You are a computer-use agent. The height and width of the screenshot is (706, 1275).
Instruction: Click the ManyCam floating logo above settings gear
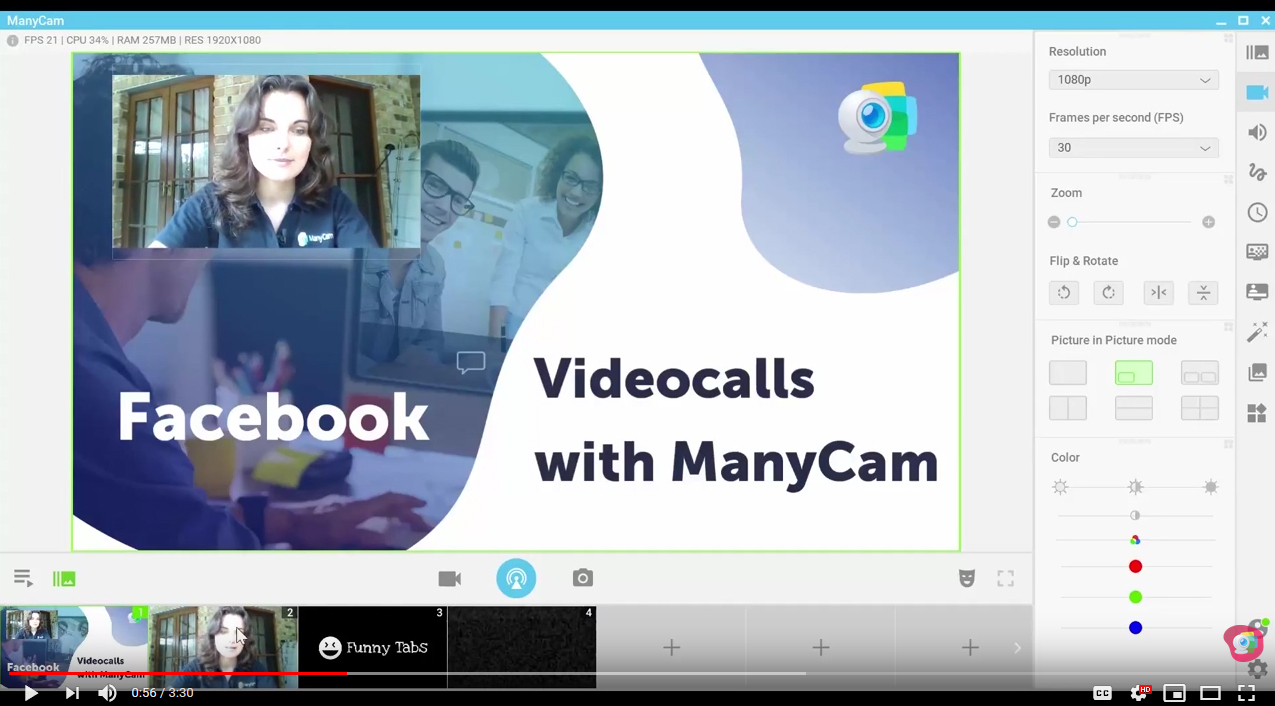click(x=1245, y=641)
